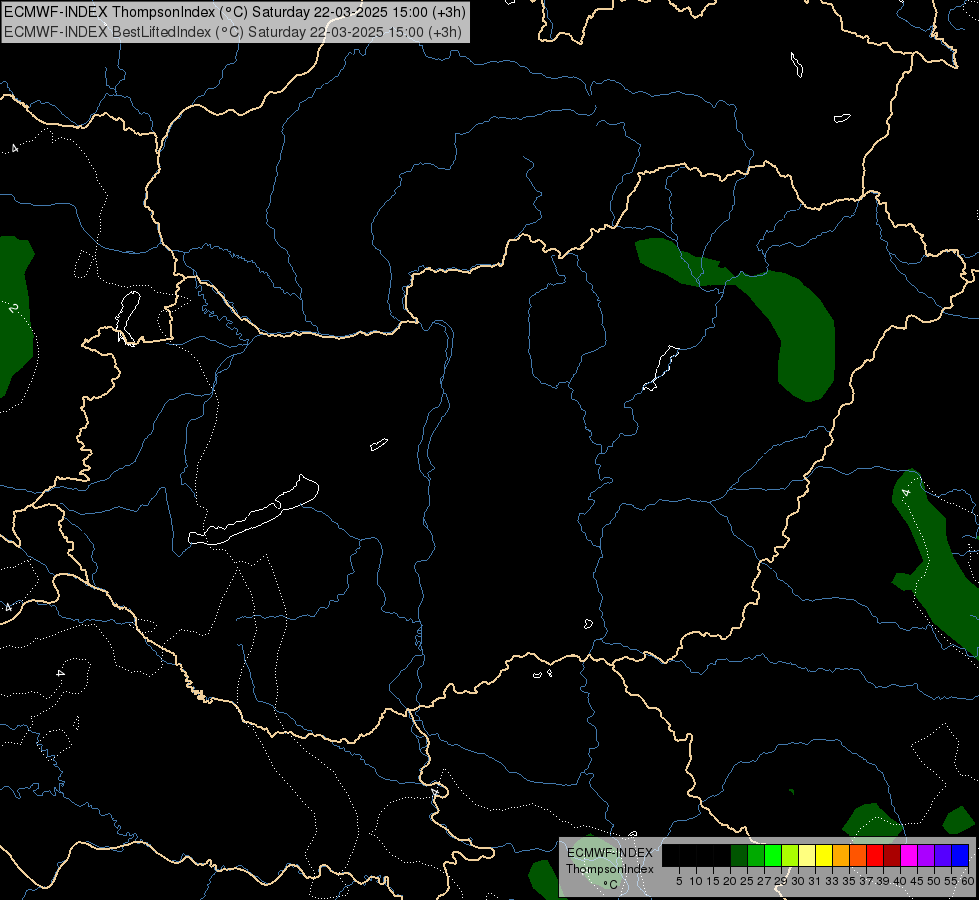Click the °C unit in legend
The image size is (979, 900).
pos(610,884)
